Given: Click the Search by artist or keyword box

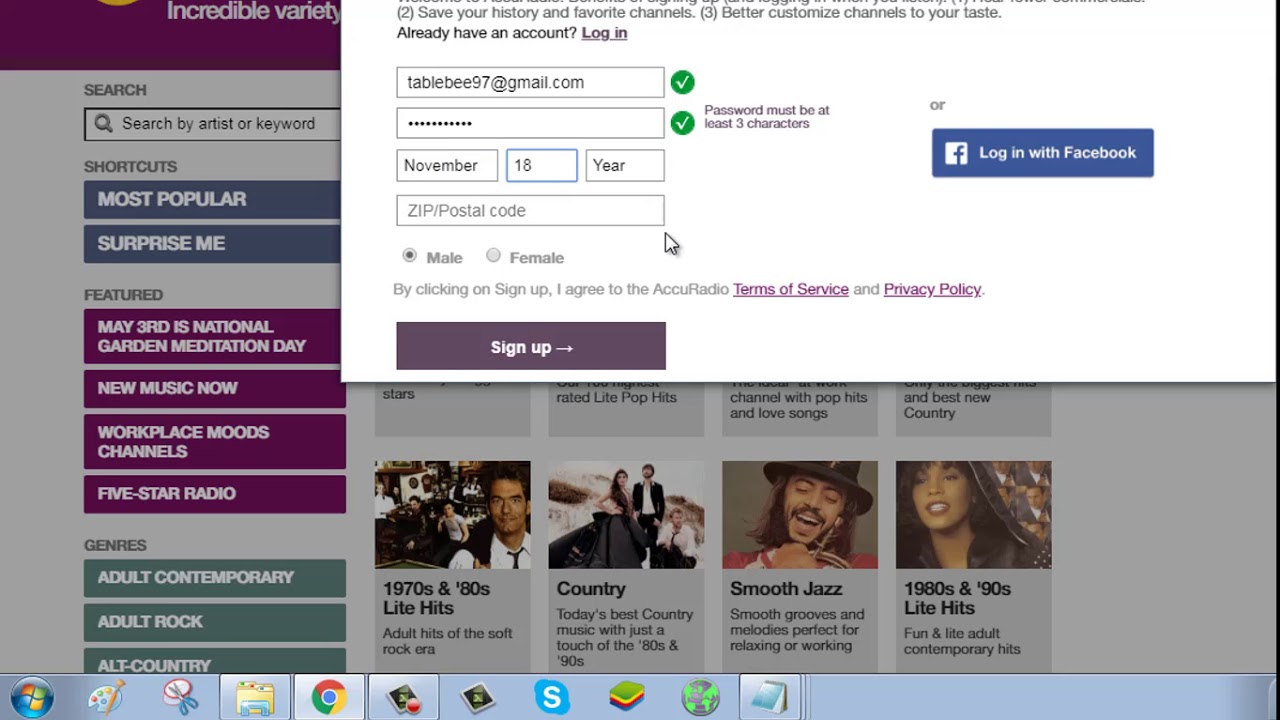Looking at the screenshot, I should (x=213, y=124).
